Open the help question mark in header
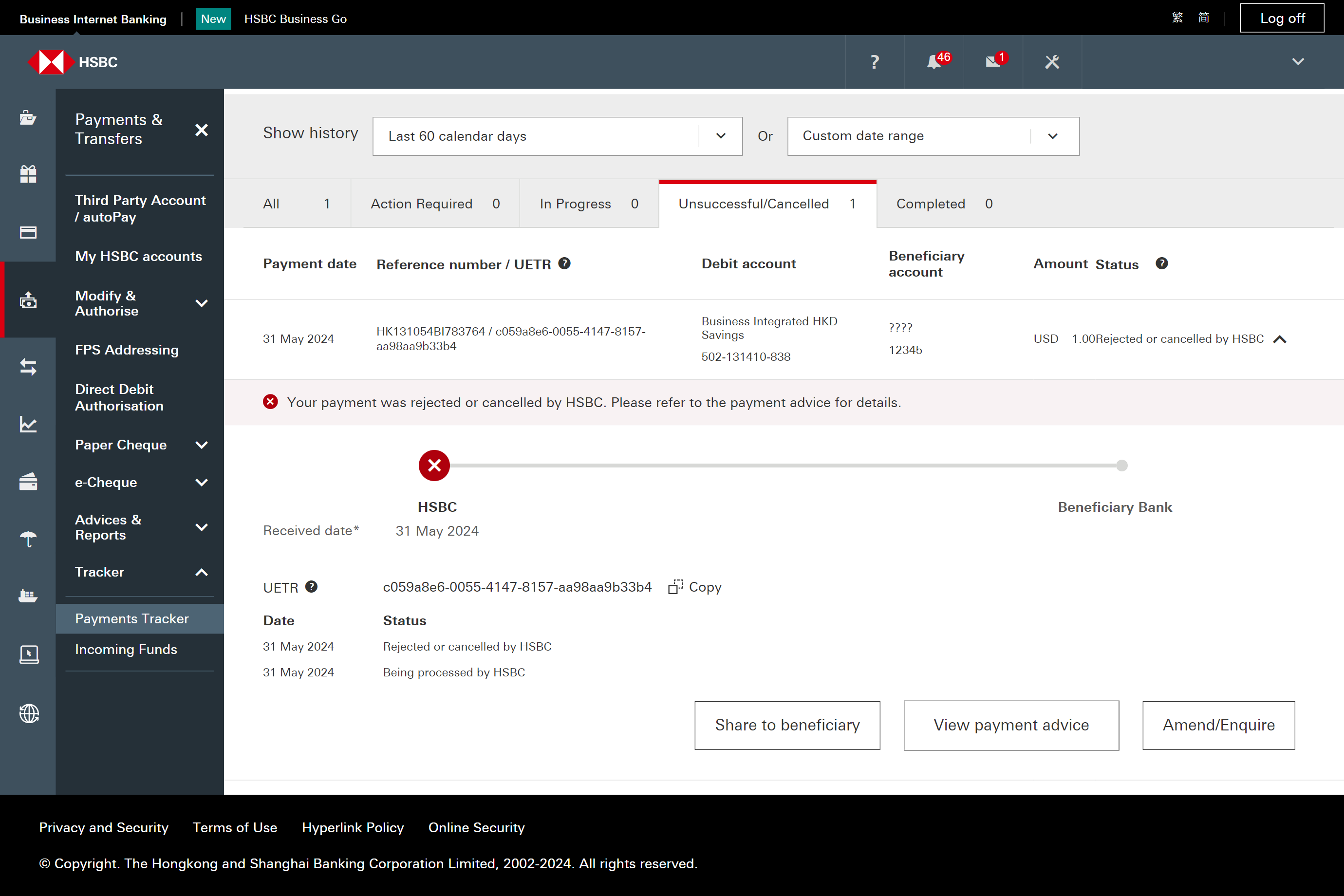 pyautogui.click(x=874, y=62)
